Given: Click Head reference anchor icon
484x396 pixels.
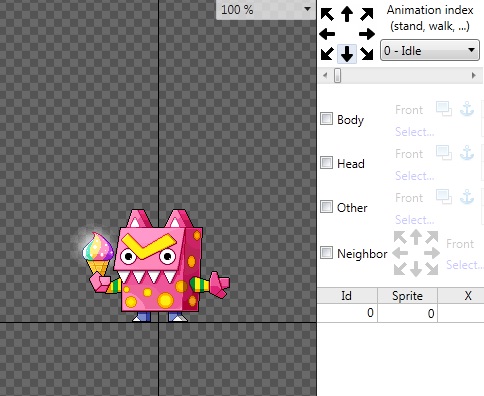Looking at the screenshot, I should point(467,153).
